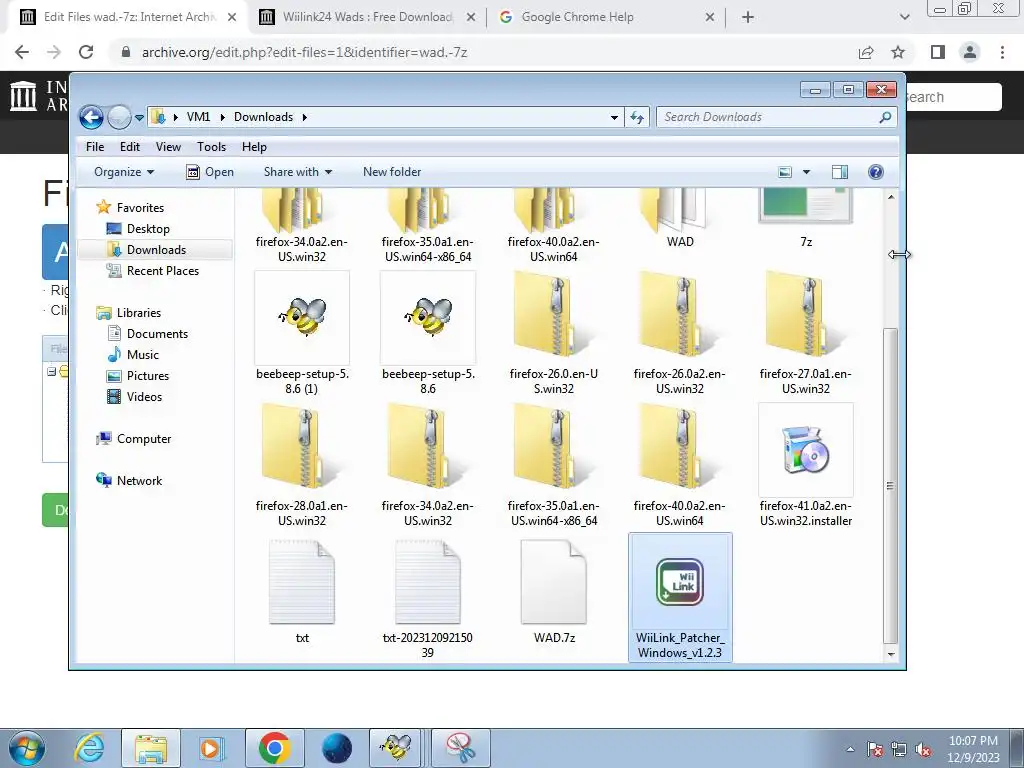Open Explorer Help question mark icon
Screen dimensions: 1024x768
[x=876, y=172]
